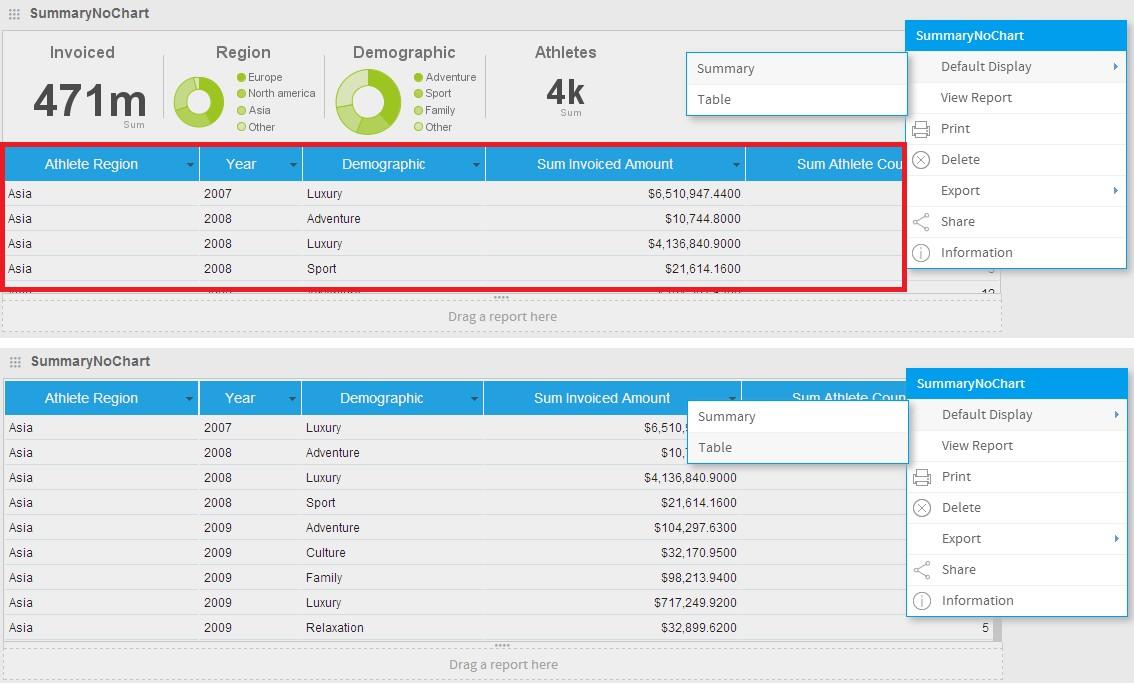
Task: Expand Export submenu arrow in upper menu
Action: click(x=1116, y=191)
